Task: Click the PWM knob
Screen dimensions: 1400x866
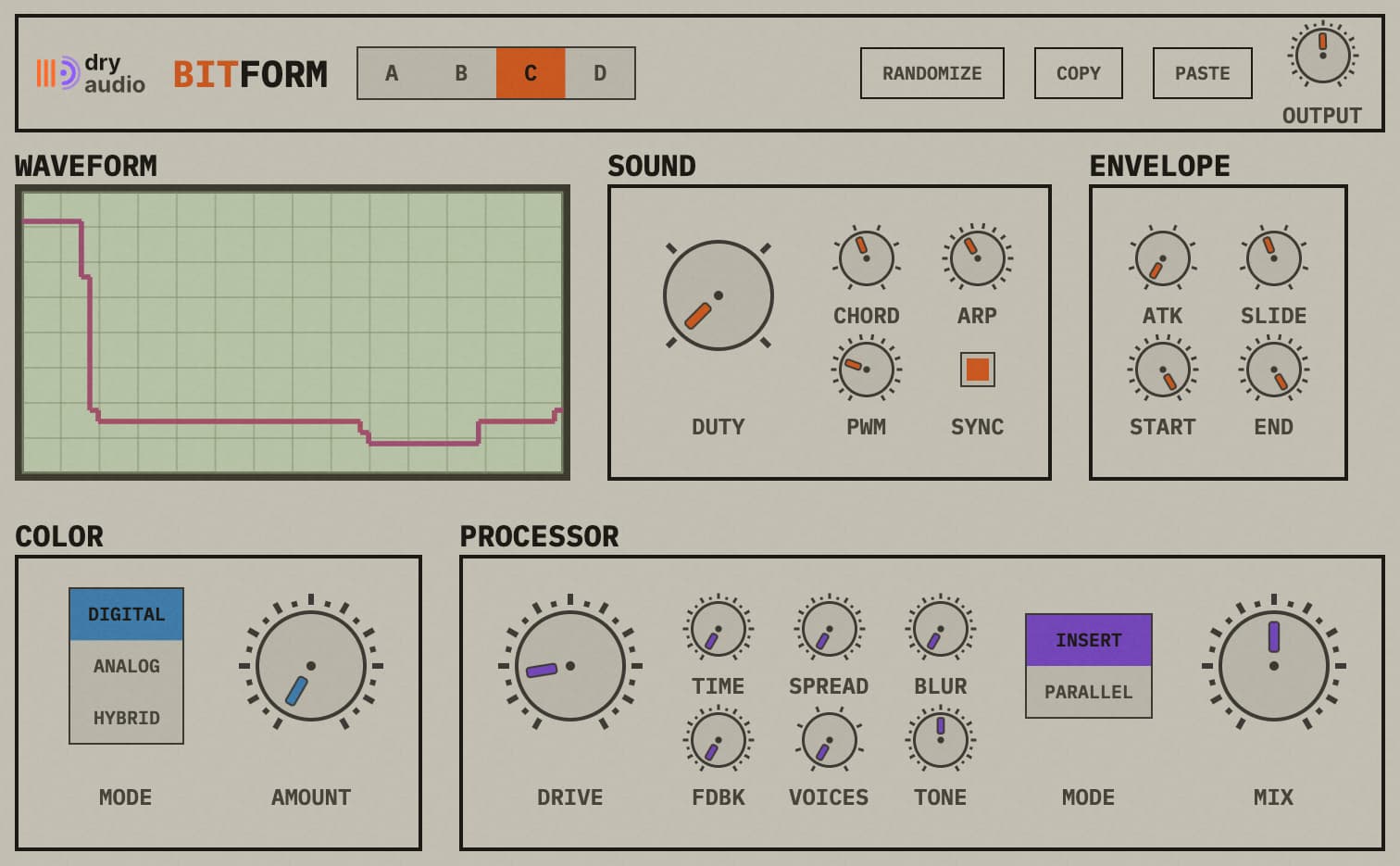Action: tap(867, 370)
